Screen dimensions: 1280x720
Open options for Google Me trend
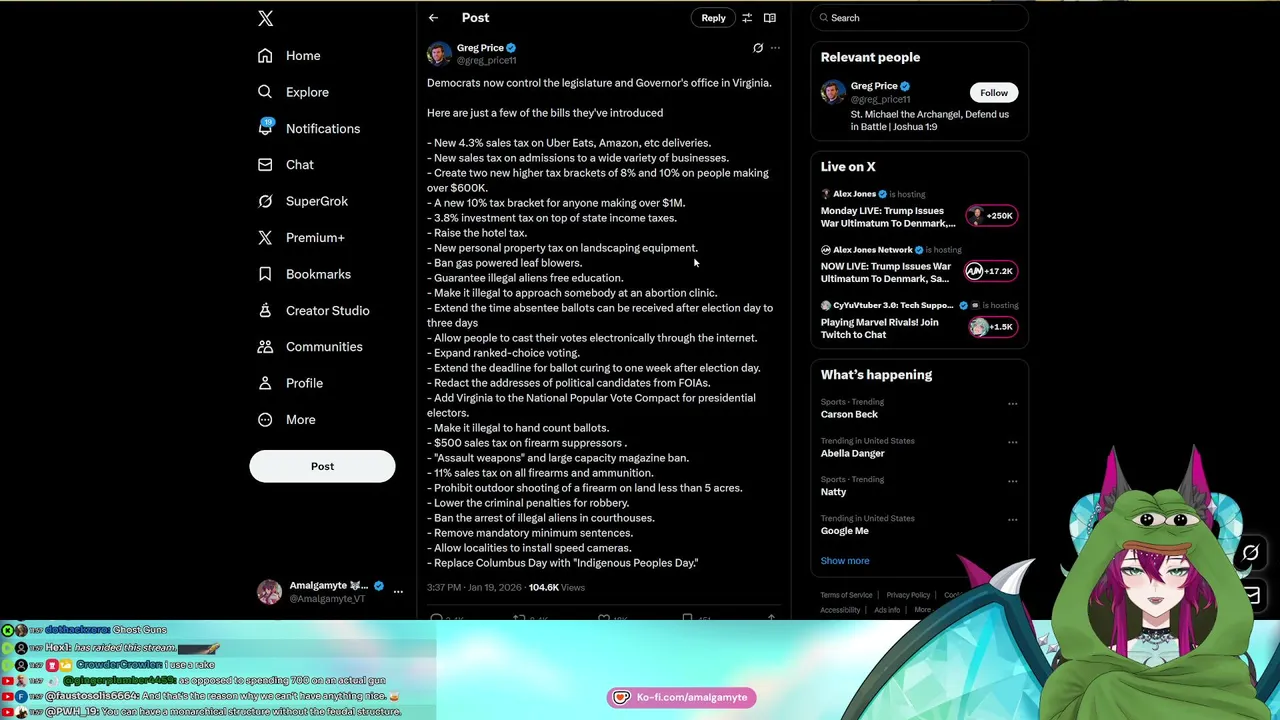coord(1013,520)
